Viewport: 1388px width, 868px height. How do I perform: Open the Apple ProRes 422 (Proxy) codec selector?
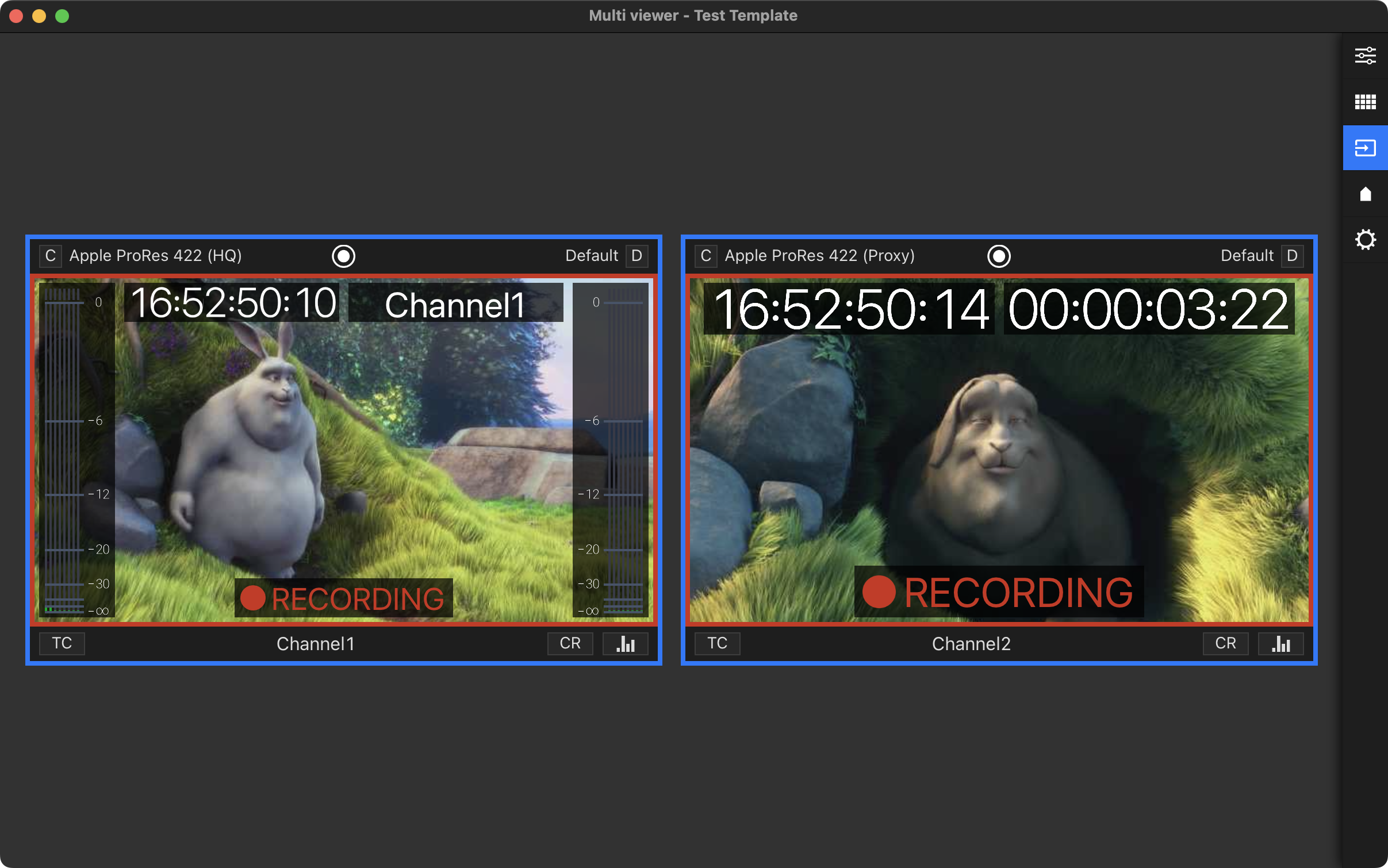click(x=819, y=256)
